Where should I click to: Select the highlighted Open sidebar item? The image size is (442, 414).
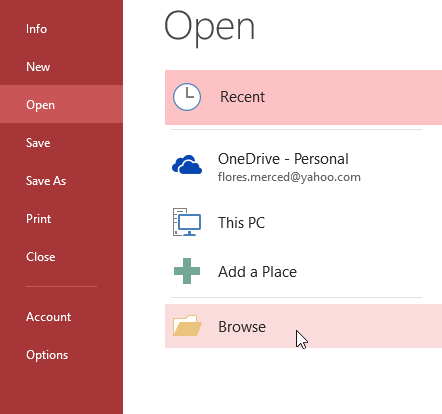61,105
